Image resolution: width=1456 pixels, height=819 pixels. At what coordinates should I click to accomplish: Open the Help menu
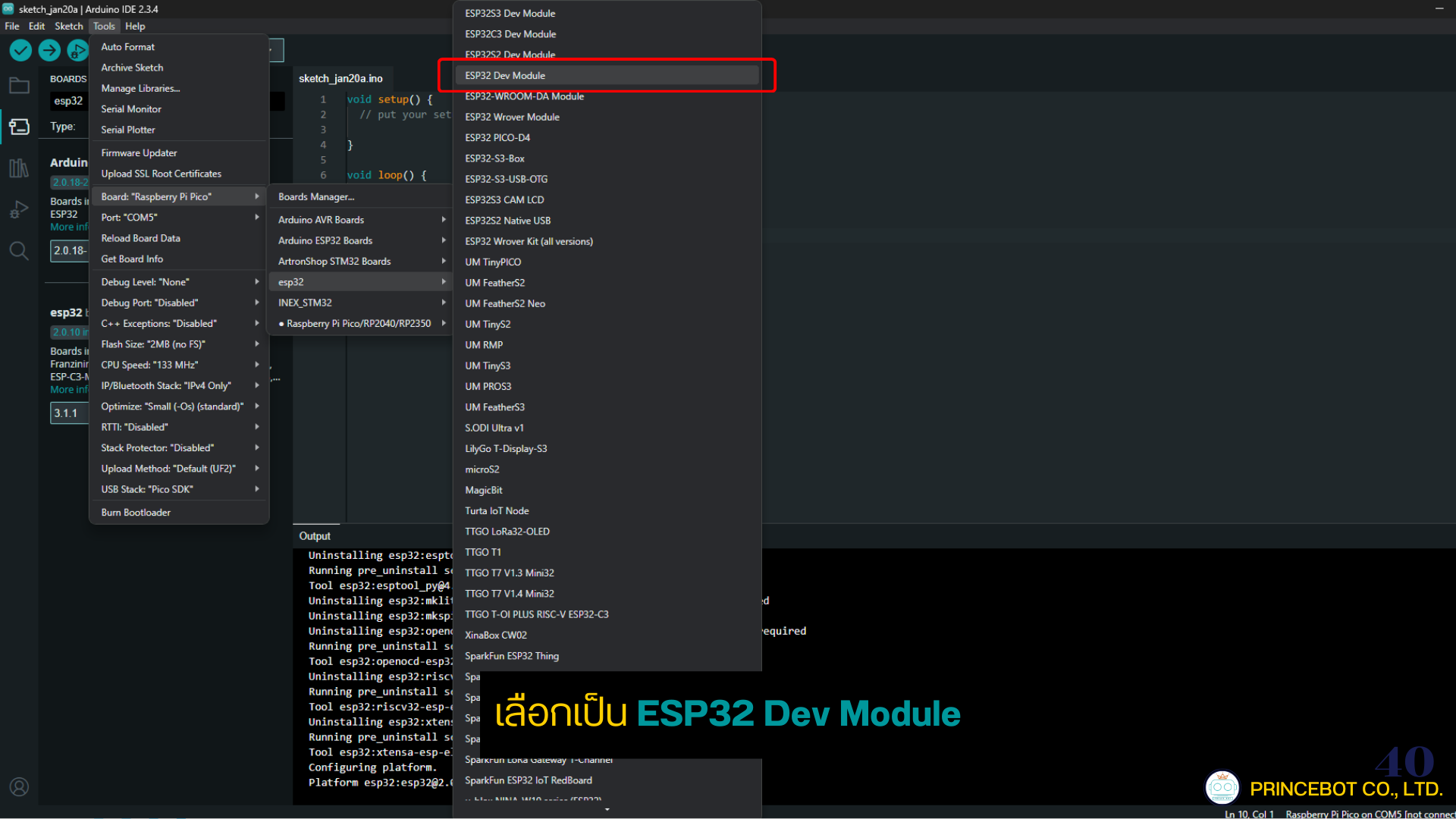(x=135, y=26)
